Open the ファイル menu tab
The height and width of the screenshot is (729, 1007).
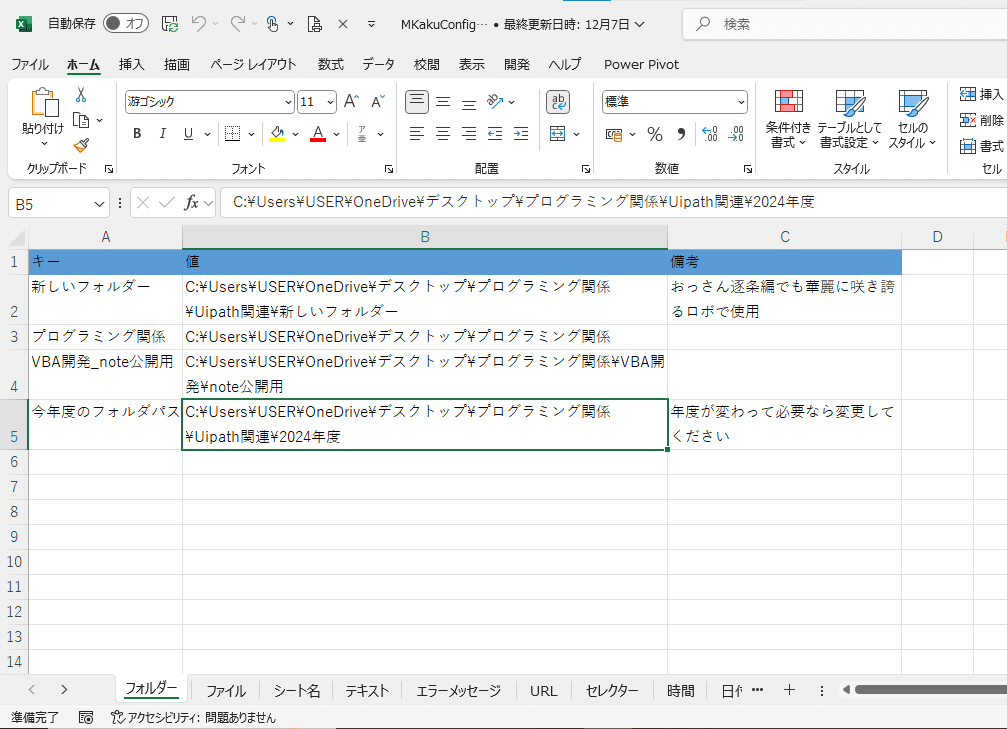pos(30,64)
